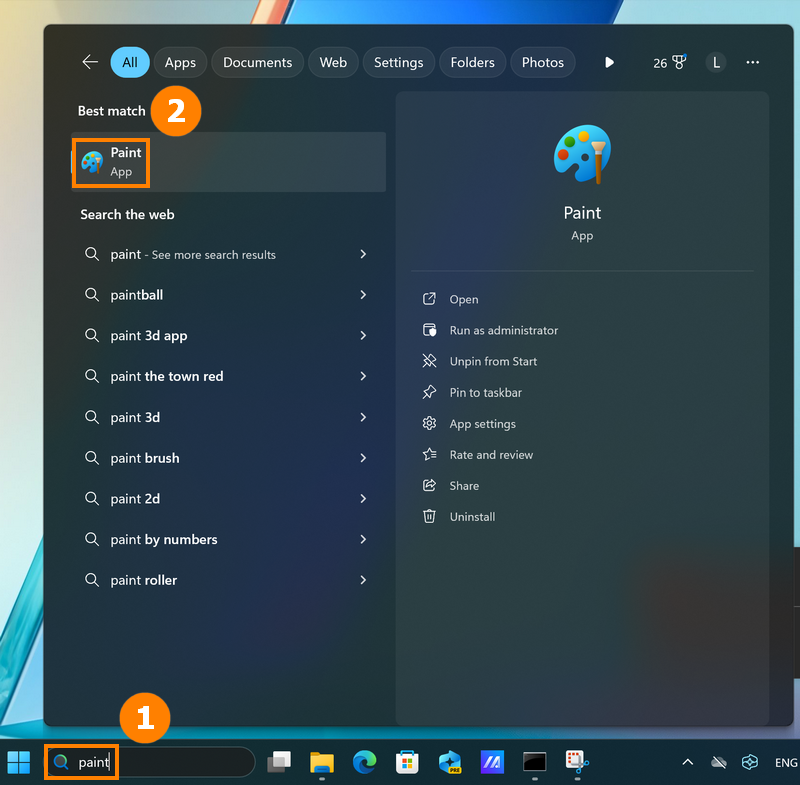Open Task View on taskbar
This screenshot has width=800, height=785.
(279, 762)
